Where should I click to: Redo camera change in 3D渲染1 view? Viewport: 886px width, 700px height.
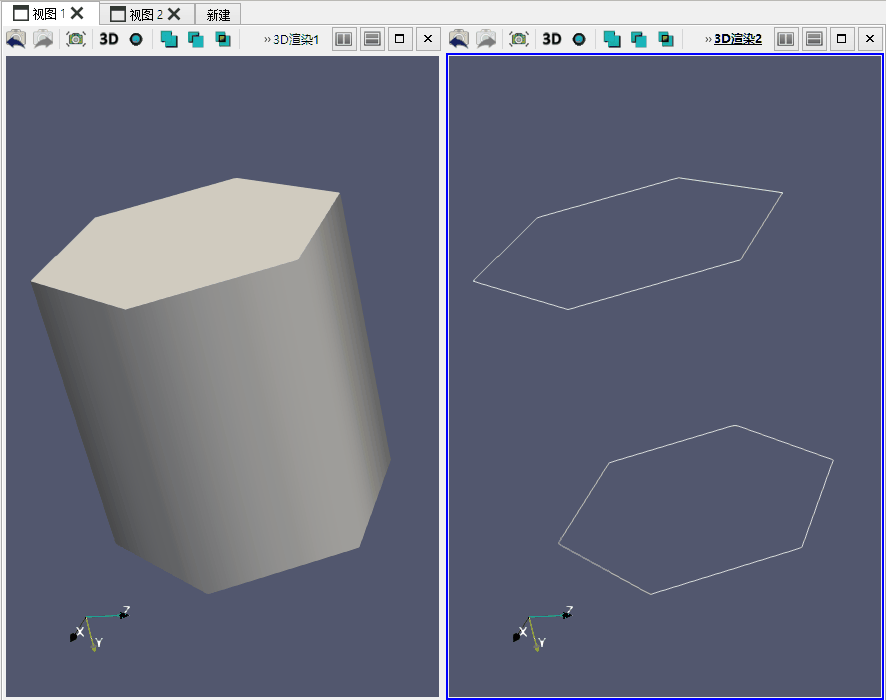pyautogui.click(x=44, y=39)
